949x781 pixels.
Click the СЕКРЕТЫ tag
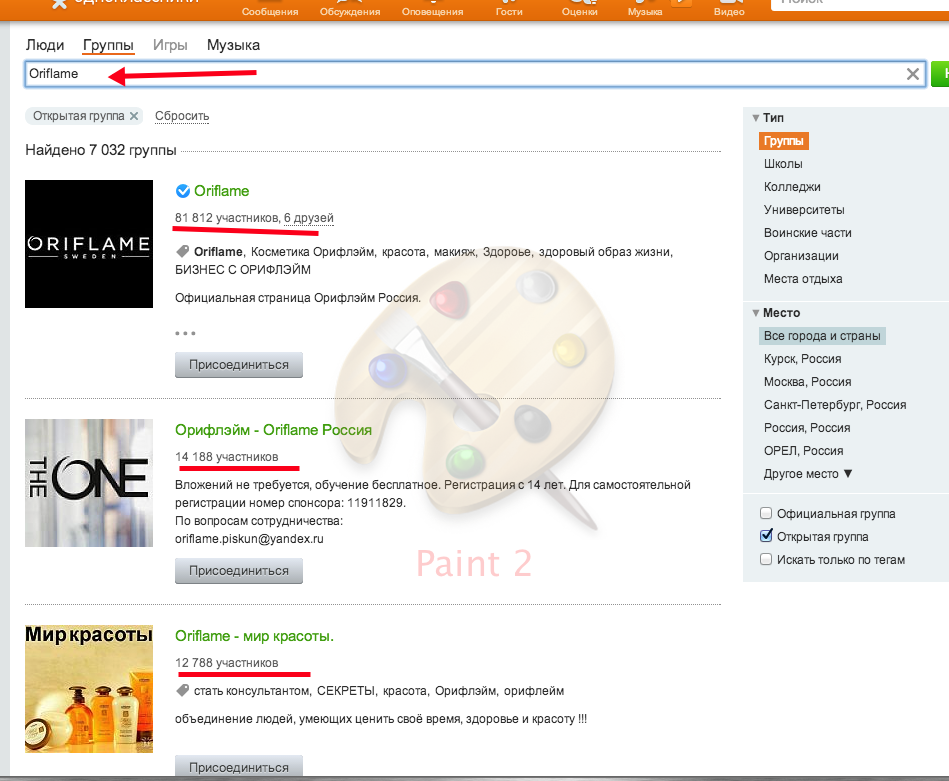pyautogui.click(x=346, y=691)
